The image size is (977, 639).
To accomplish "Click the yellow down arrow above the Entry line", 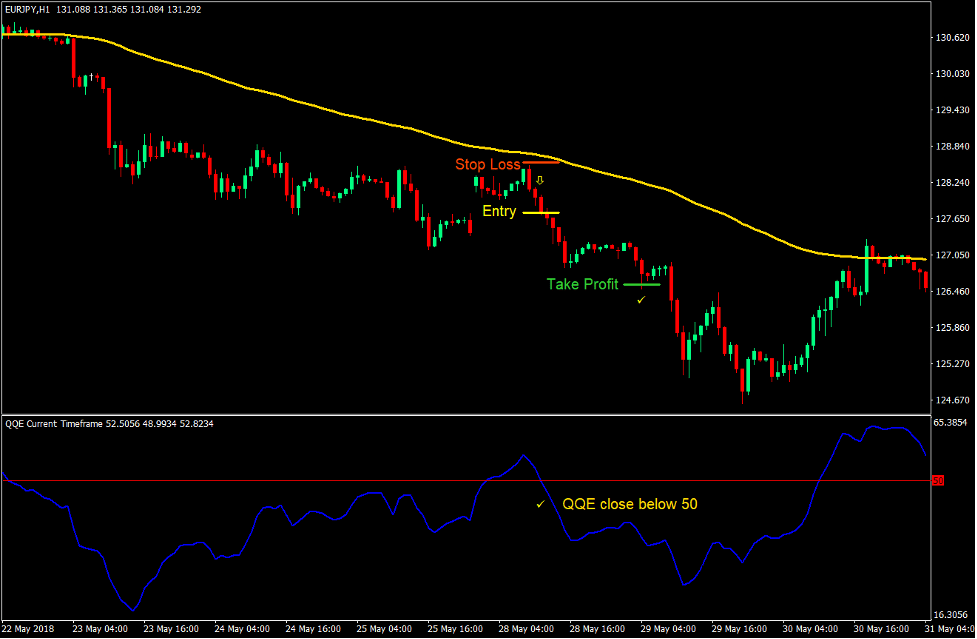I will coord(538,179).
